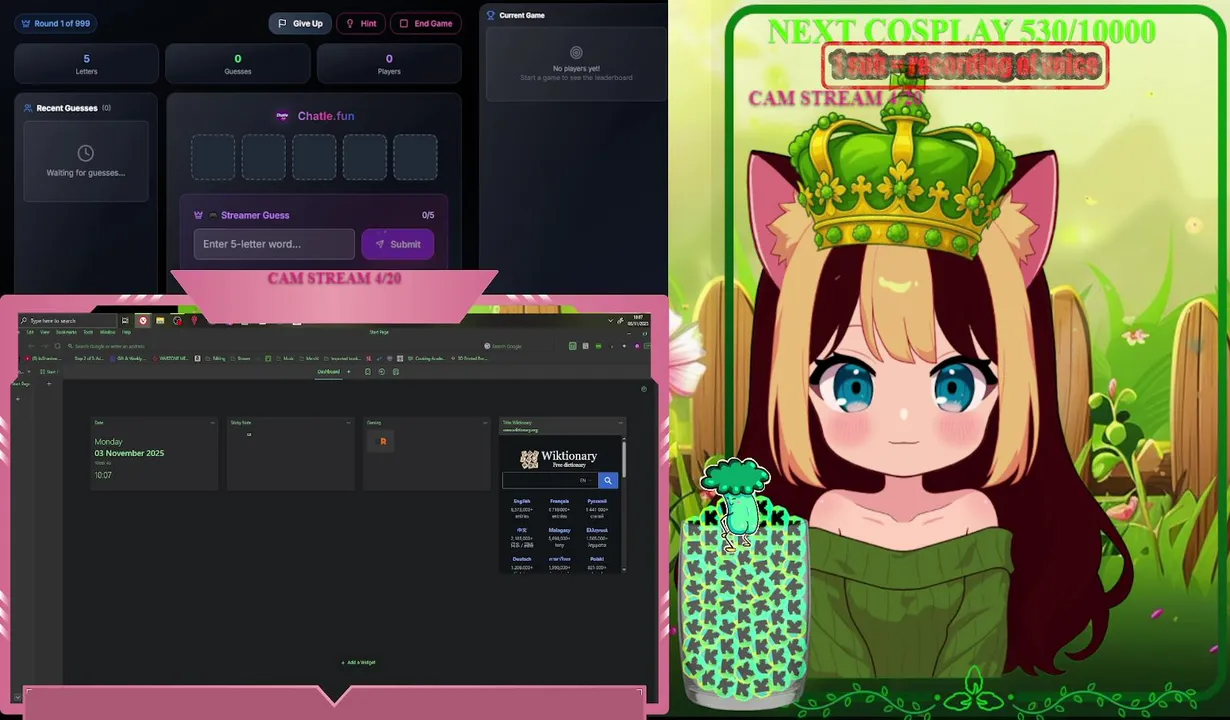
Task: Open the Malagasy Wiktionary link
Action: (x=560, y=530)
